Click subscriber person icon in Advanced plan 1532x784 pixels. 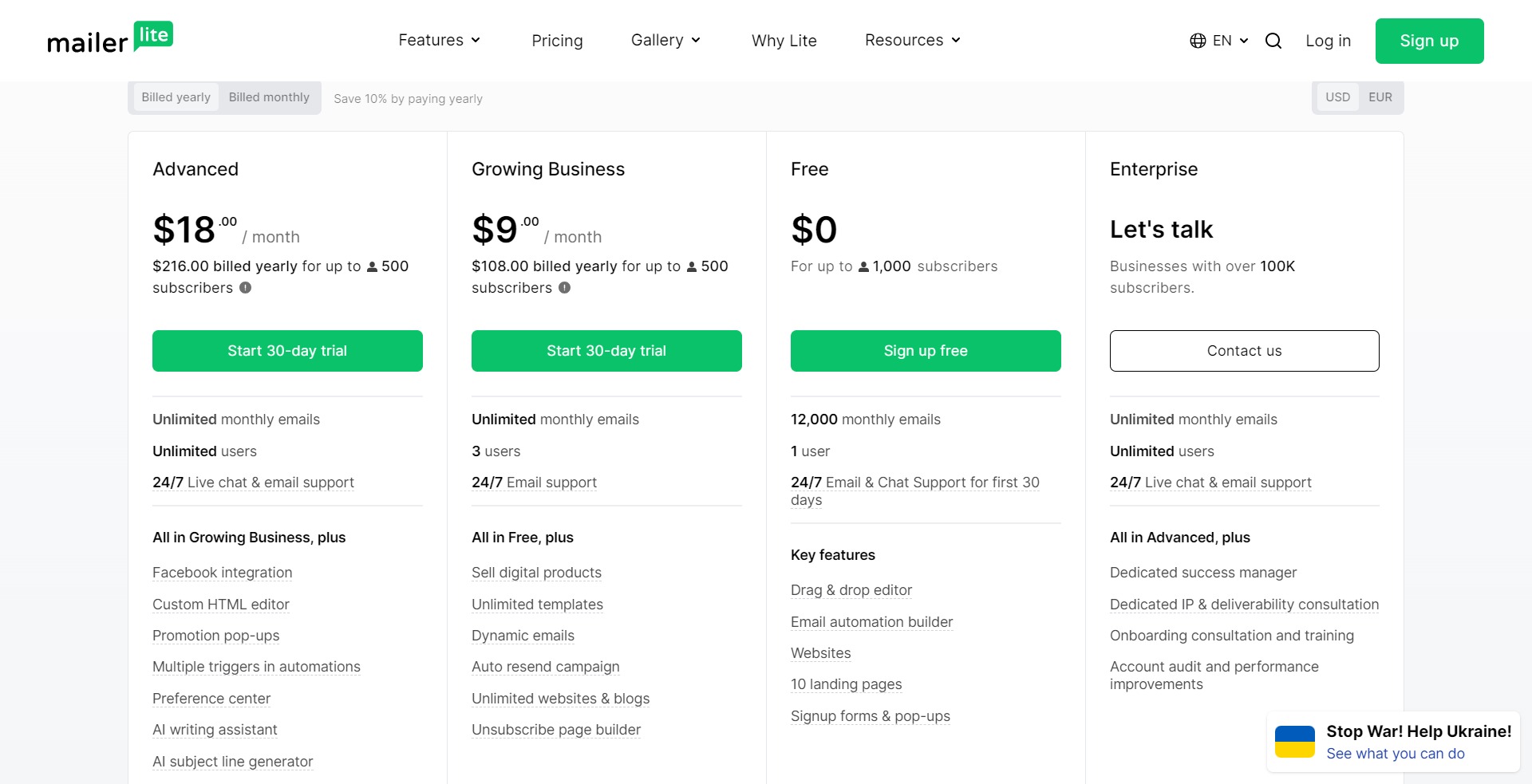coord(372,267)
